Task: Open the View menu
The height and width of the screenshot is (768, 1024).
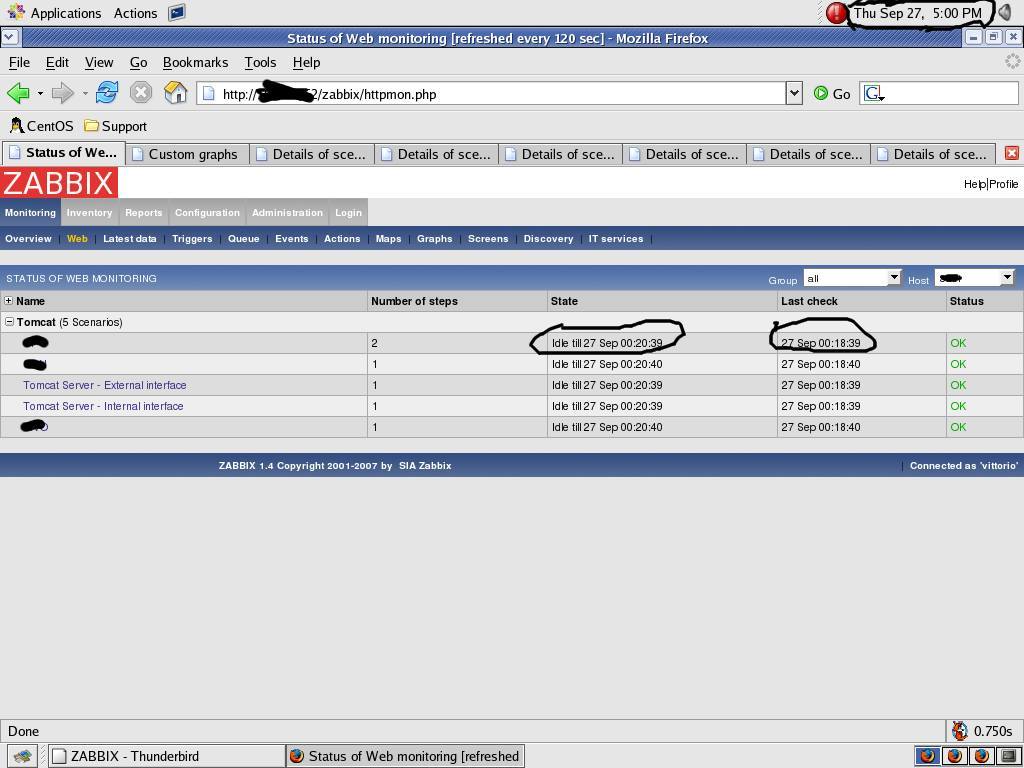Action: click(99, 63)
